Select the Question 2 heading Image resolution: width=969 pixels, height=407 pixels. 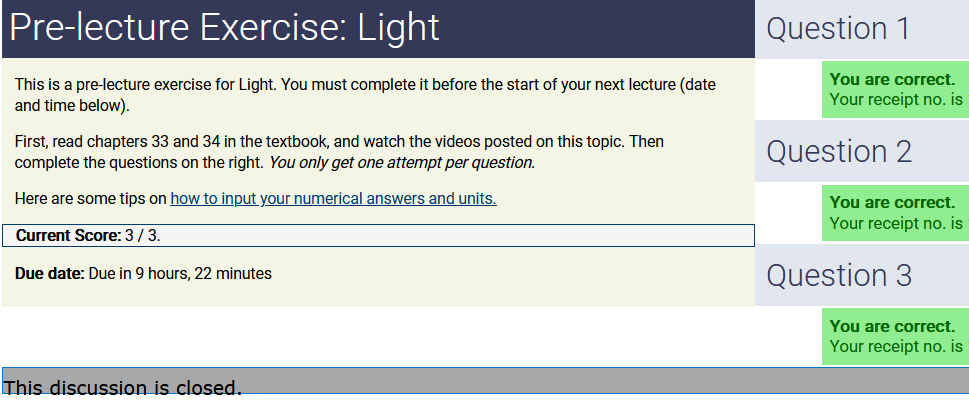[839, 152]
